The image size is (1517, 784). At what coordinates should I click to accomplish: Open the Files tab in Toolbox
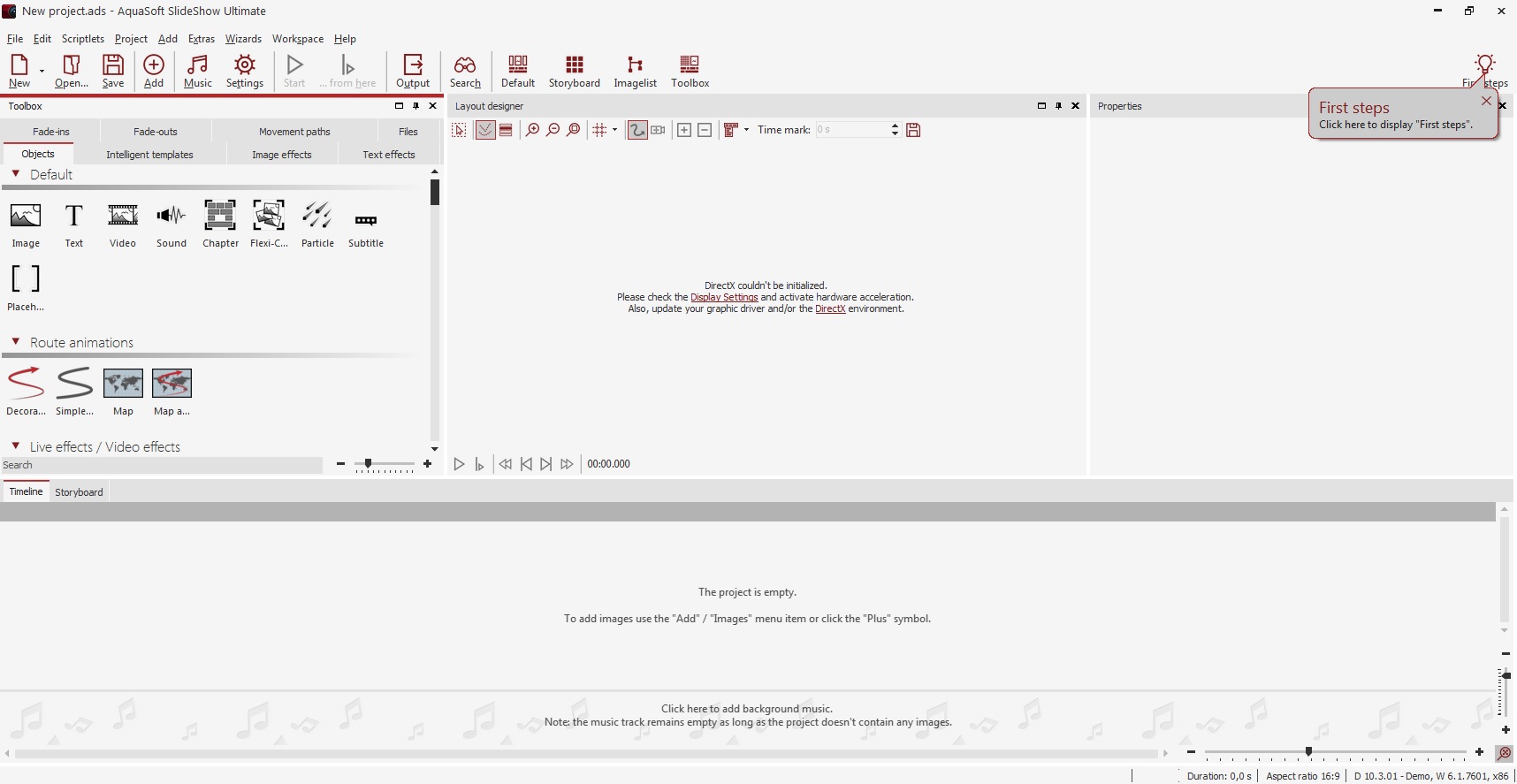pyautogui.click(x=408, y=132)
